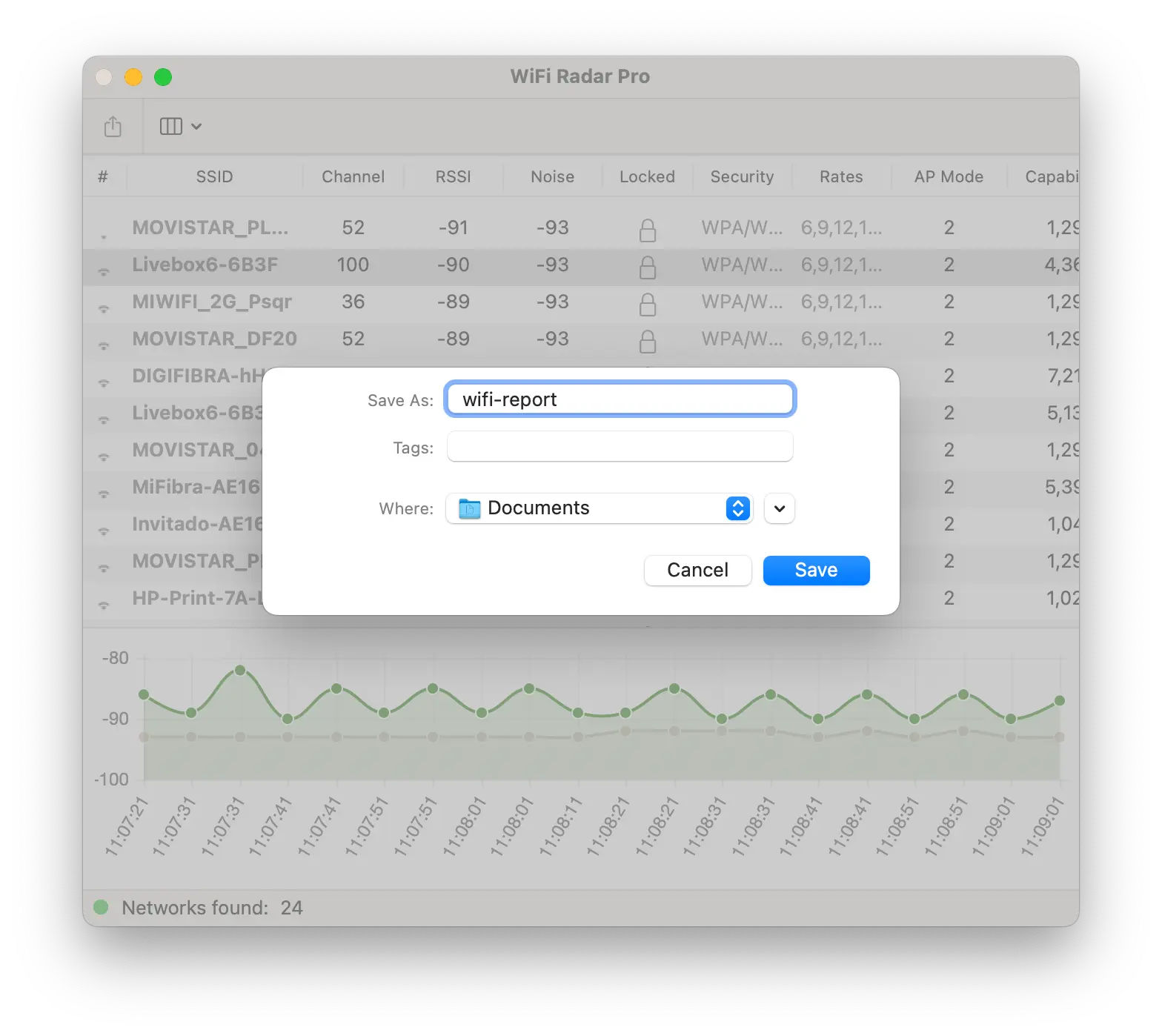Select the Livebox6-6B3F network name
Viewport: 1162px width, 1036px height.
(205, 265)
